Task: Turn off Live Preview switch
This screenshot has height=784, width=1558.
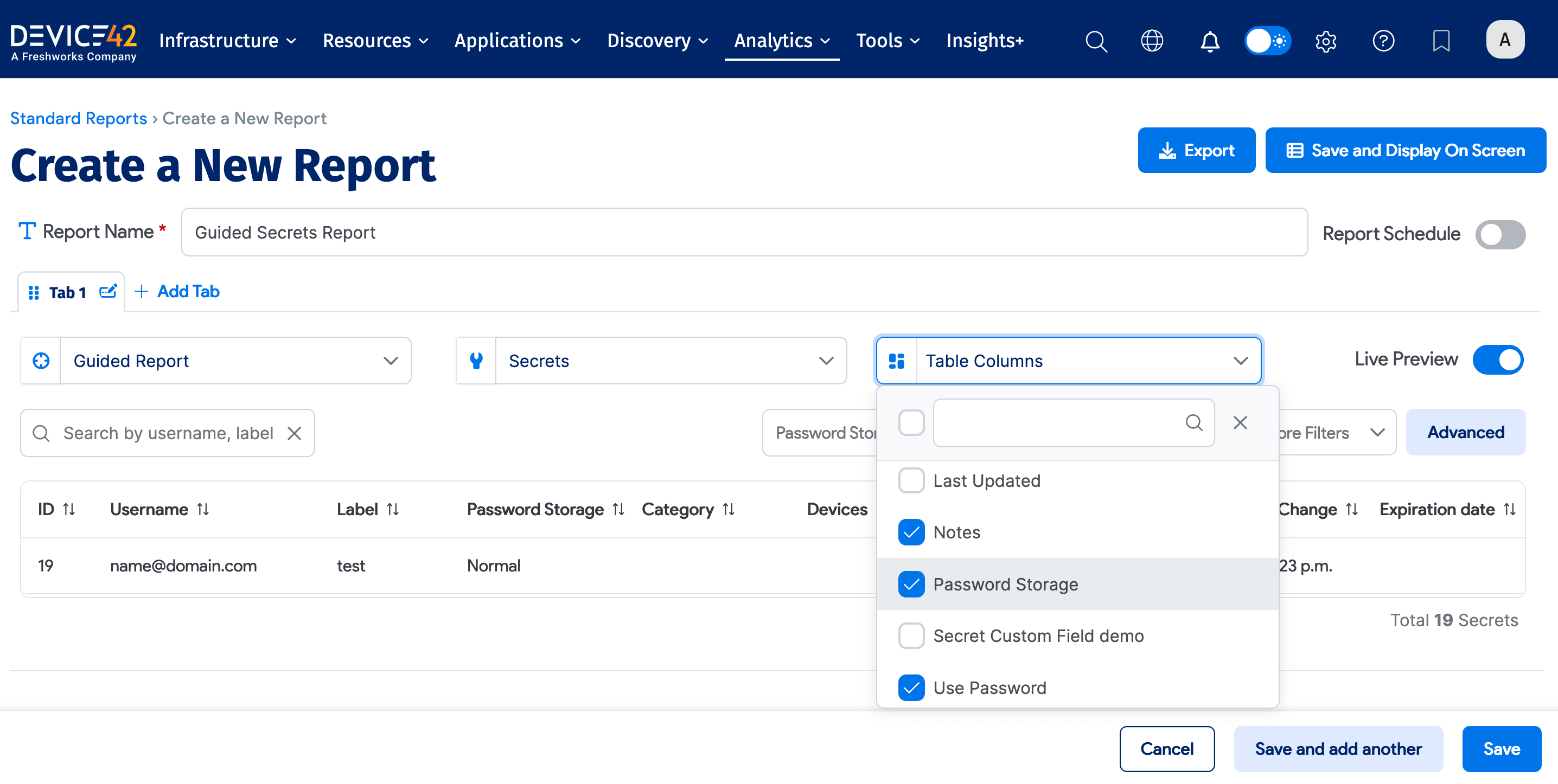Action: coord(1498,359)
